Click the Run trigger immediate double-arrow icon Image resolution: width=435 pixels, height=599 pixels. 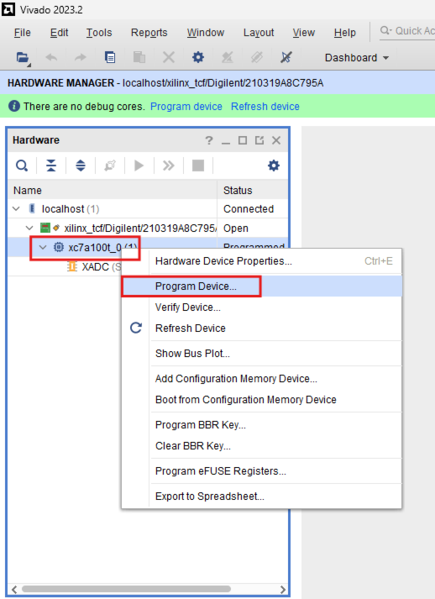coord(168,165)
